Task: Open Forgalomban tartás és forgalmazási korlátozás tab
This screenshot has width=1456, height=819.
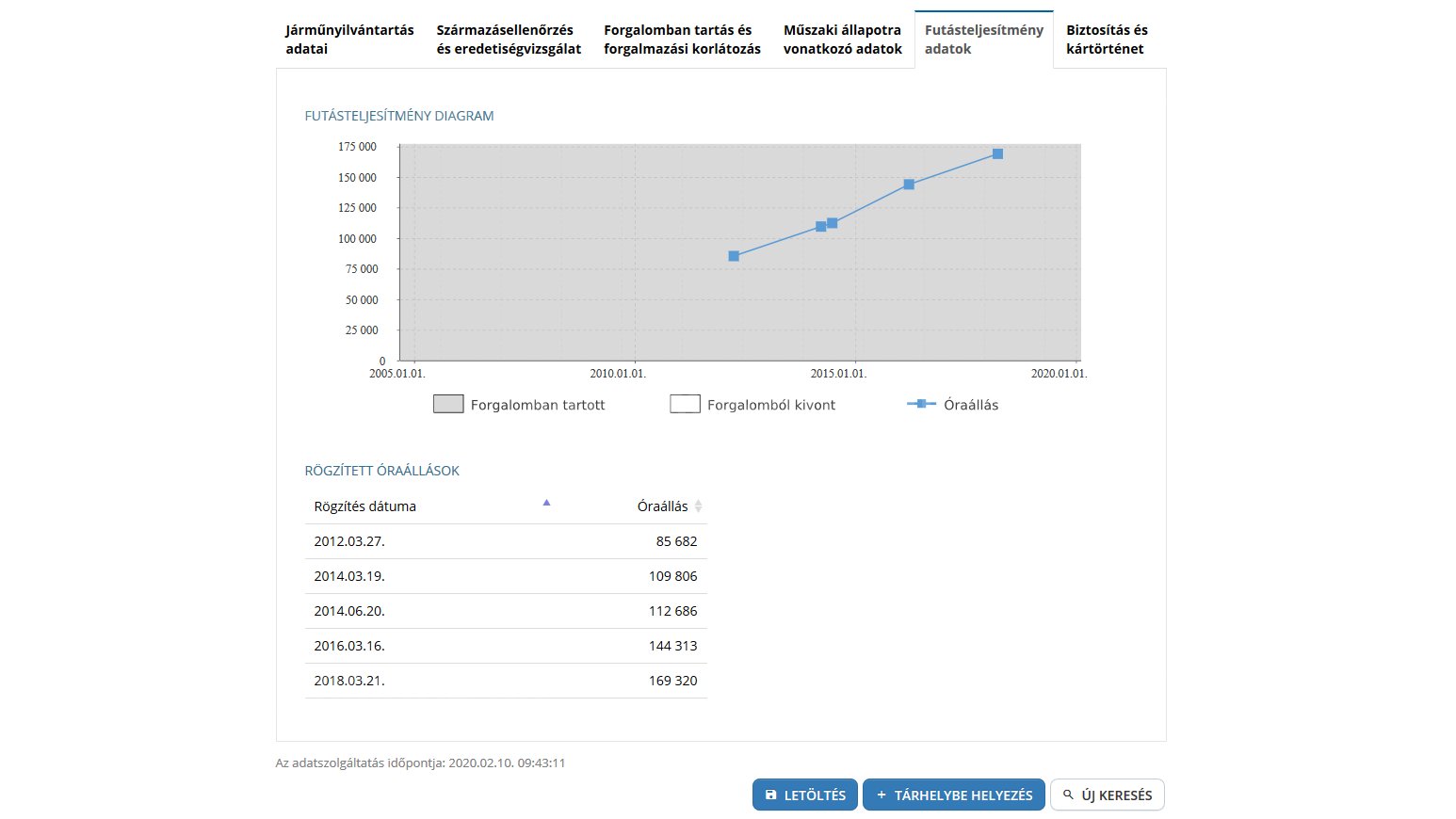Action: pyautogui.click(x=682, y=40)
